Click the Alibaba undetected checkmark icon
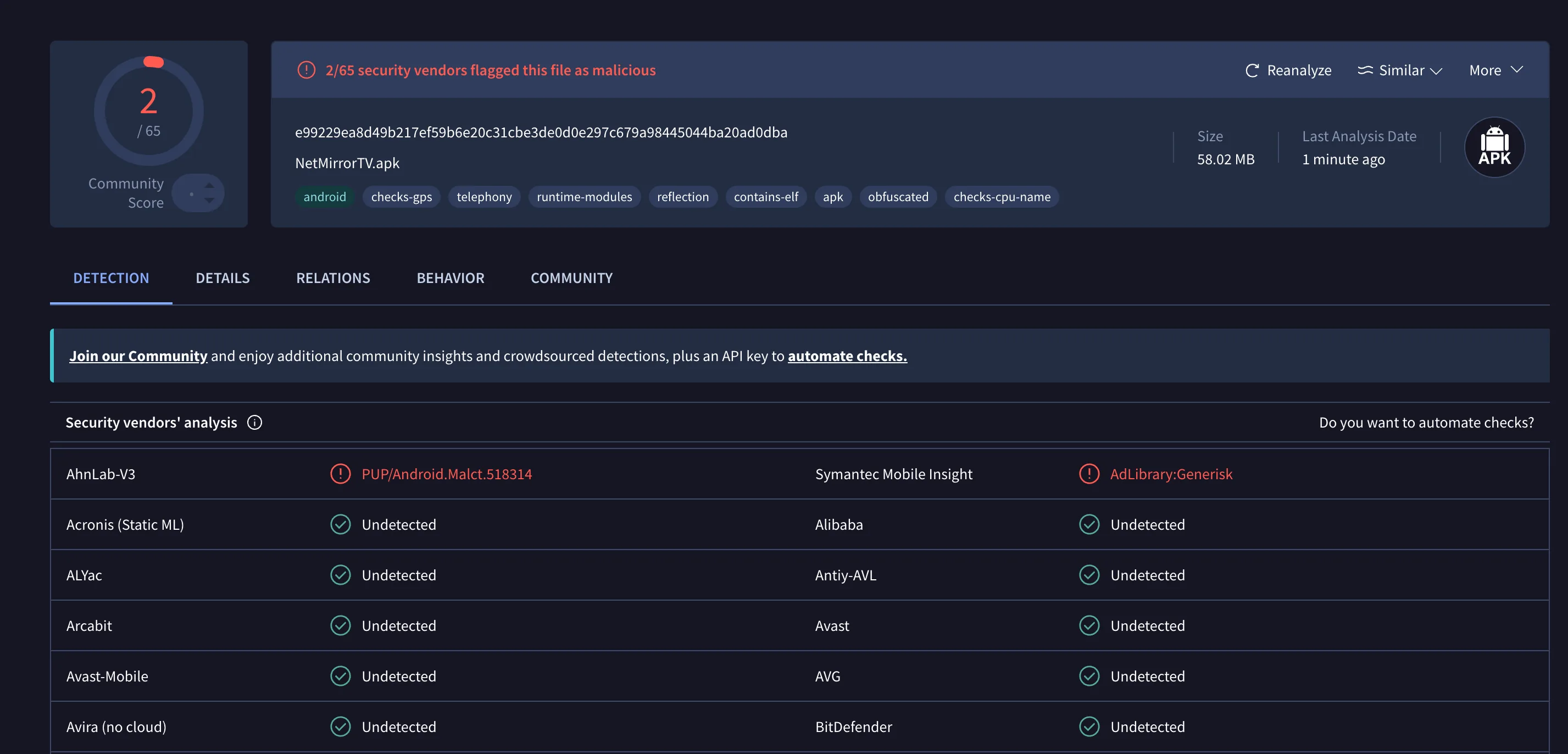The width and height of the screenshot is (1568, 754). point(1089,524)
